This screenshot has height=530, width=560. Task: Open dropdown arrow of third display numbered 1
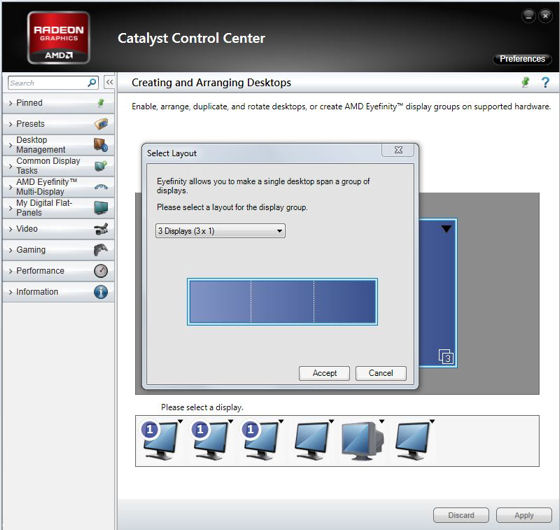click(281, 421)
